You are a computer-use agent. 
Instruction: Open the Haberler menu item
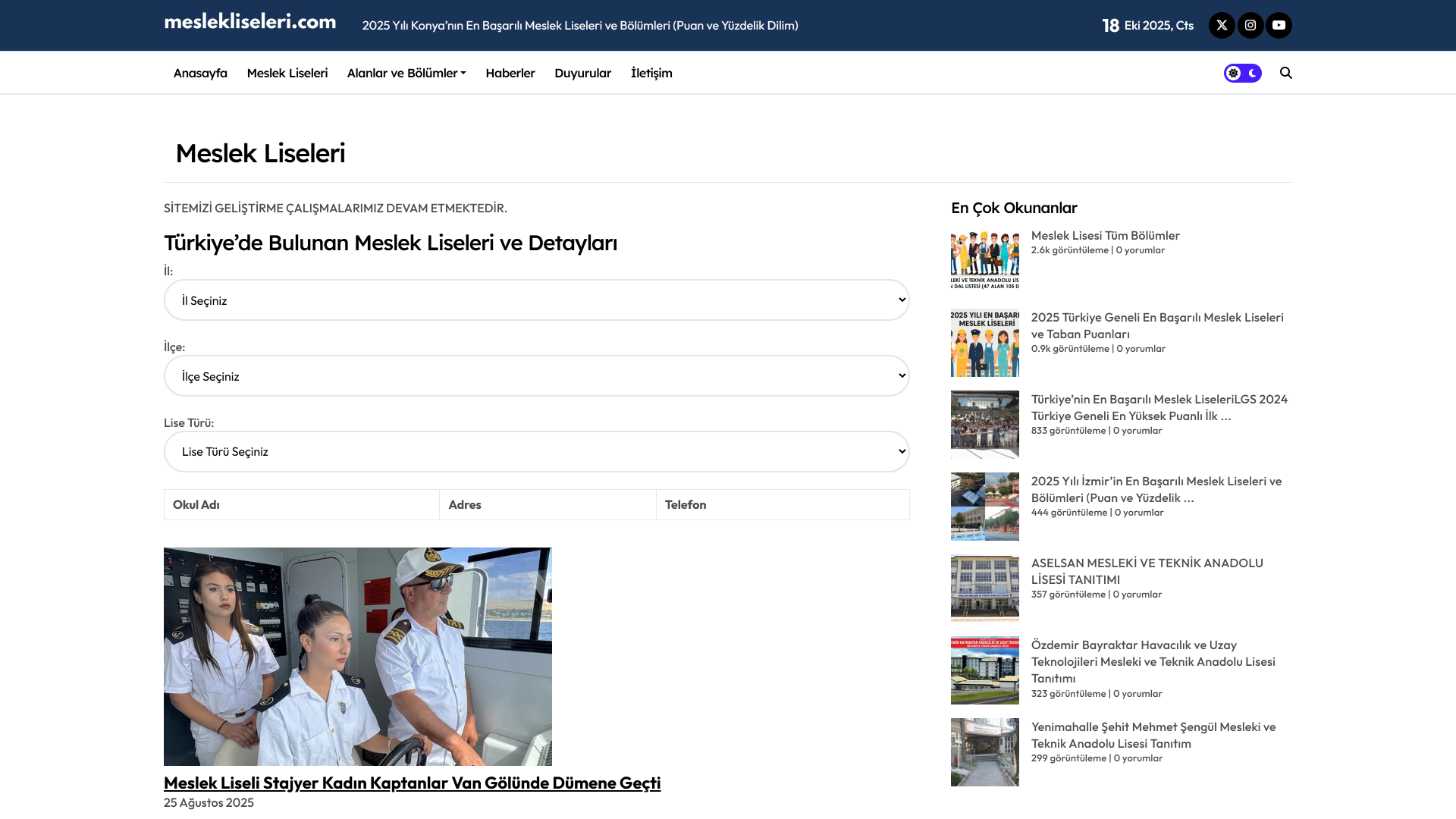click(510, 73)
